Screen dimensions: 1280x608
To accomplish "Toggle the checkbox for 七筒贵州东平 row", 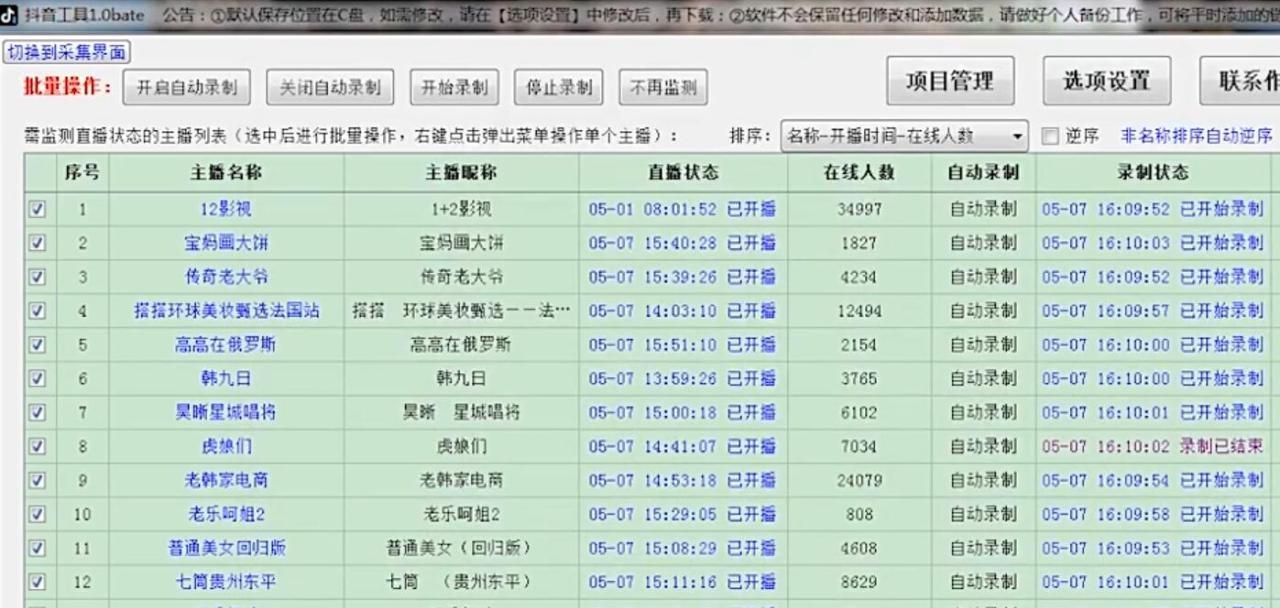I will click(37, 582).
